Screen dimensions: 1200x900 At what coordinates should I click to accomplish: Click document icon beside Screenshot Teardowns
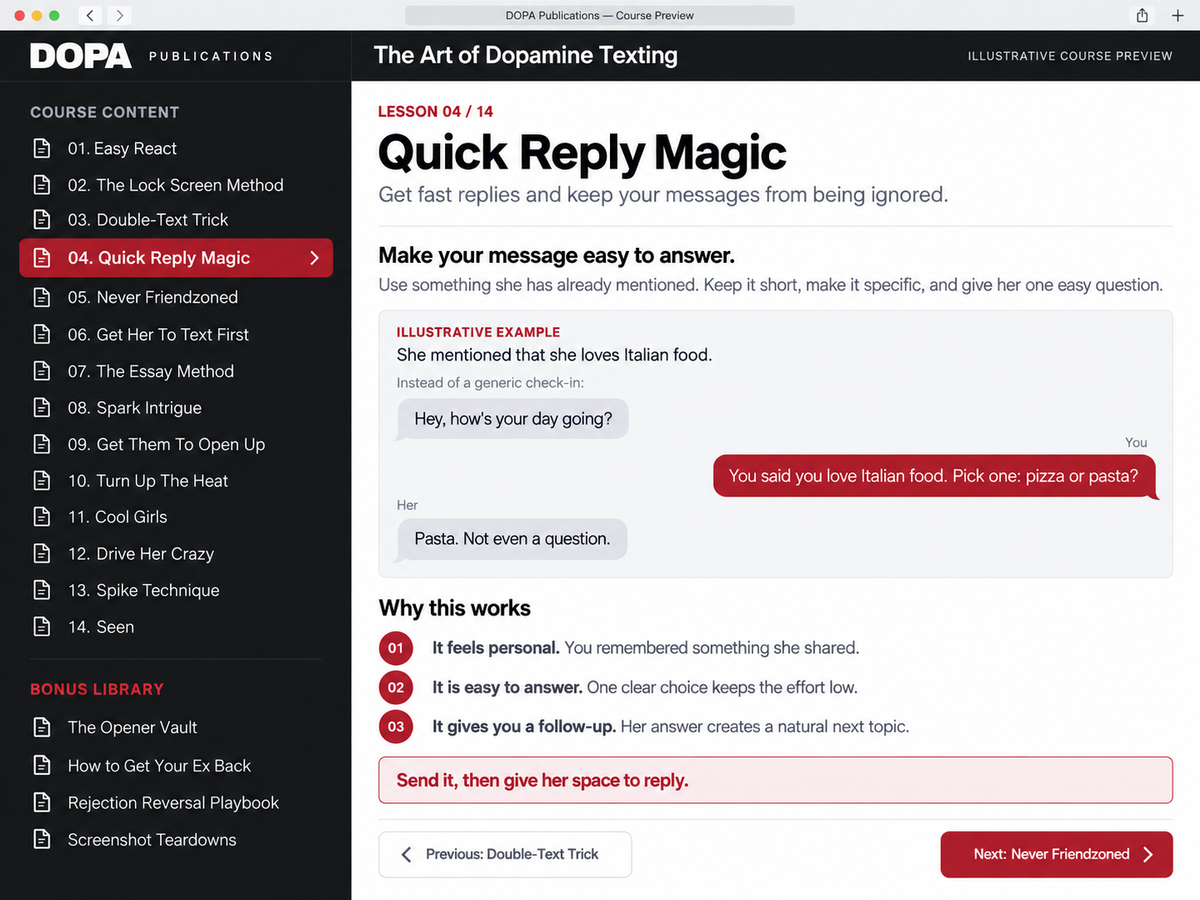pos(42,839)
